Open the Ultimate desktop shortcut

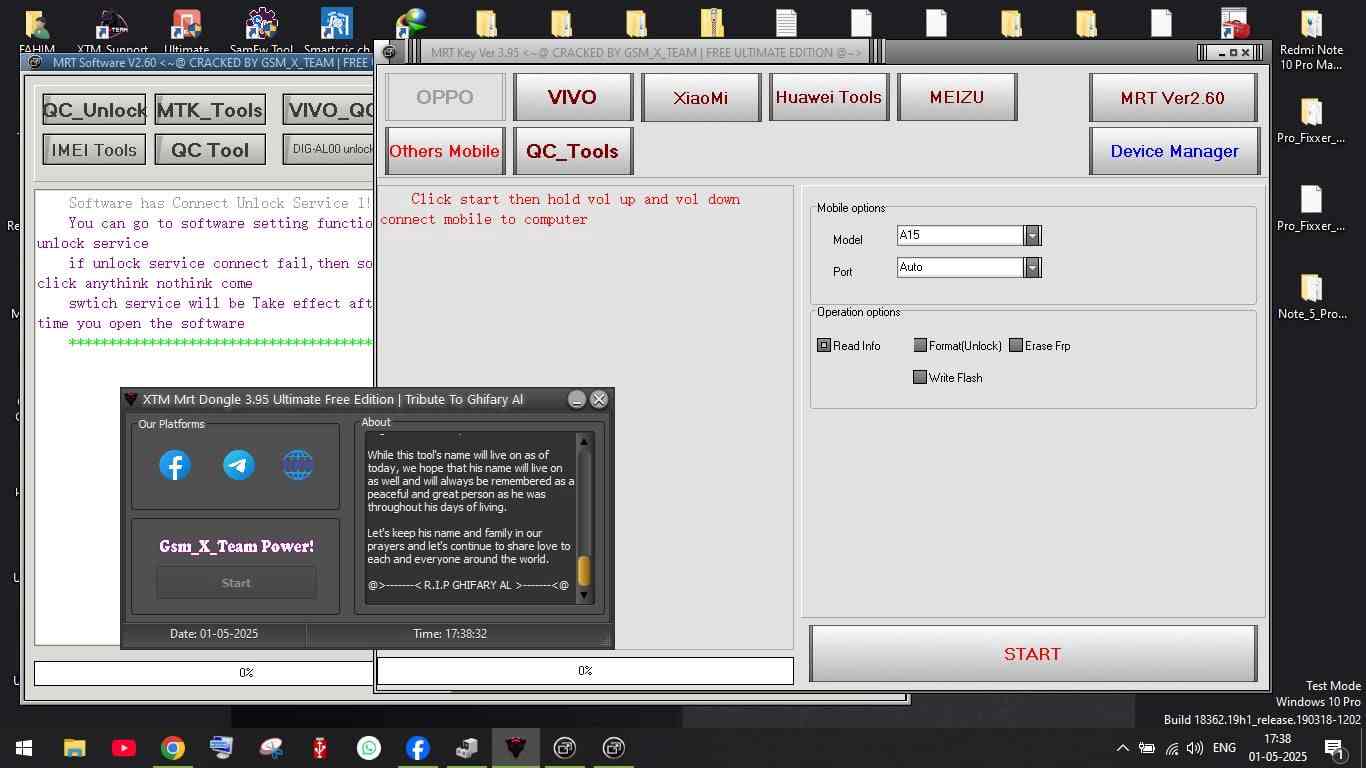coord(187,30)
